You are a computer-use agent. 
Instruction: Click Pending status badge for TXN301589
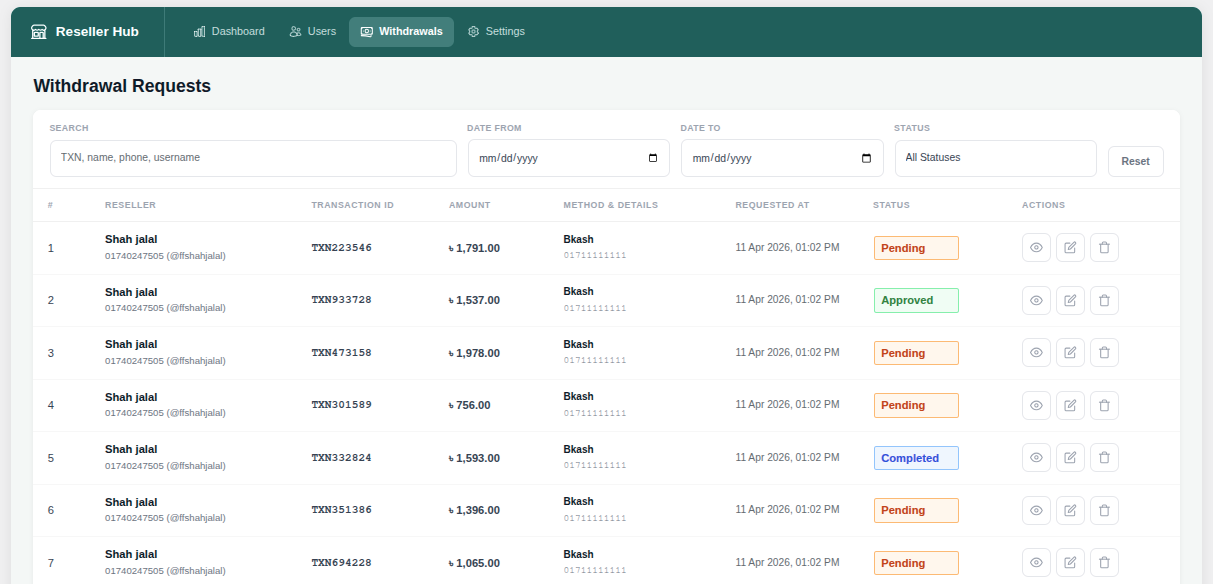tap(916, 405)
